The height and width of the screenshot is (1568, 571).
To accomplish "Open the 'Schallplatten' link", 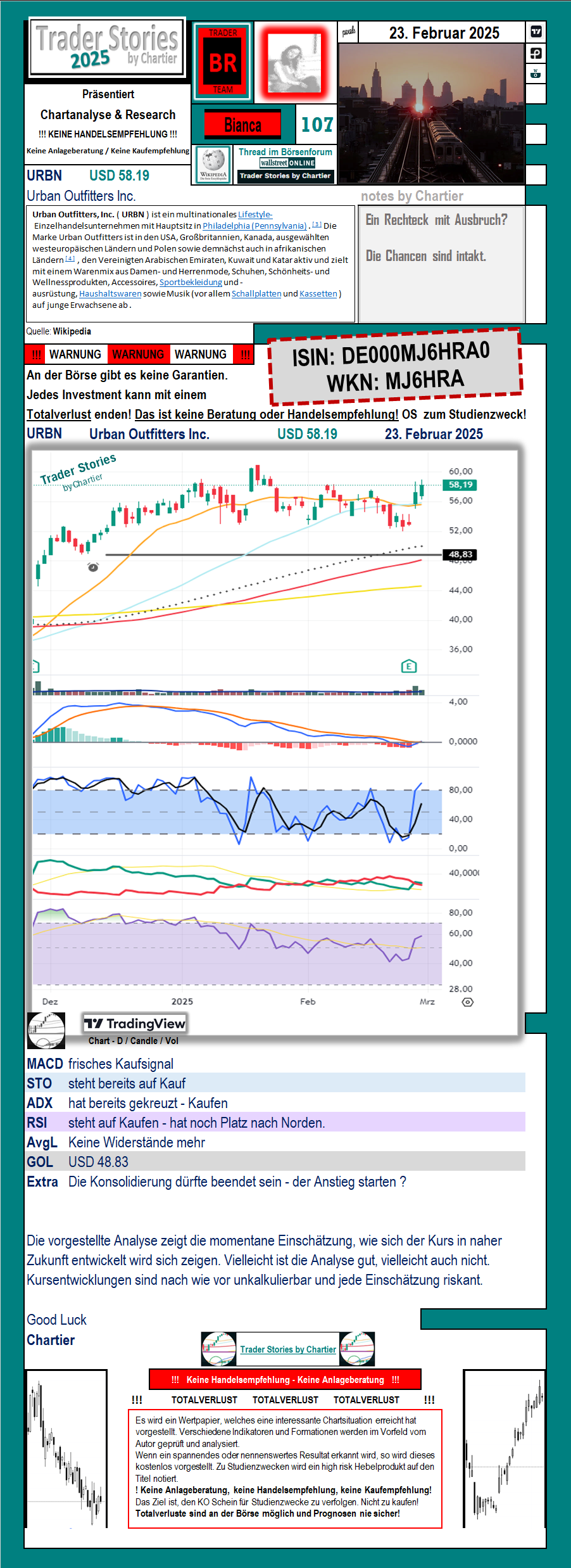I will coord(256,293).
